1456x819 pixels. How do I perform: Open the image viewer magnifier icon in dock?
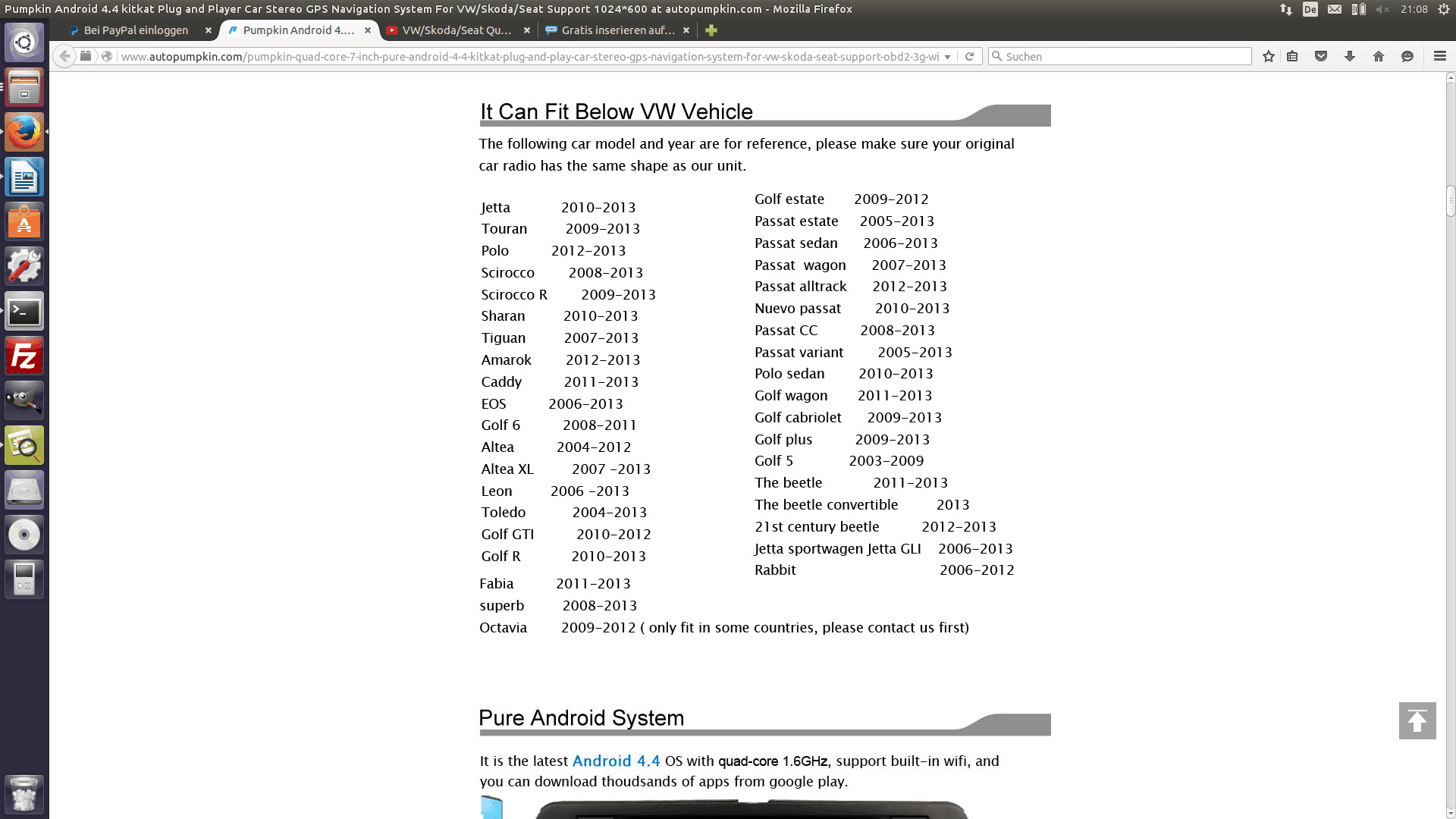(x=24, y=445)
